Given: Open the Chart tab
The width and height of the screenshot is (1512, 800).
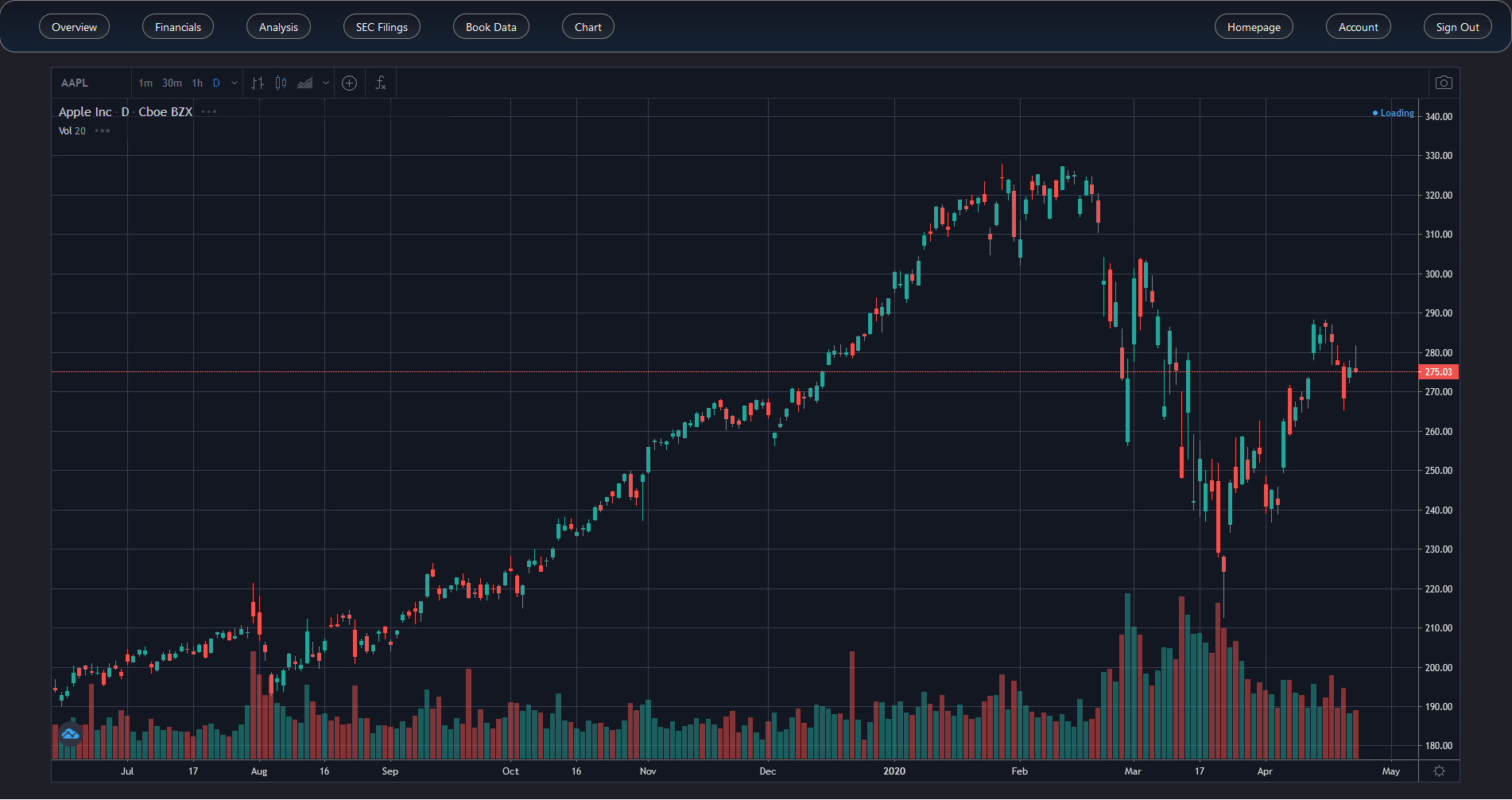Looking at the screenshot, I should [588, 27].
